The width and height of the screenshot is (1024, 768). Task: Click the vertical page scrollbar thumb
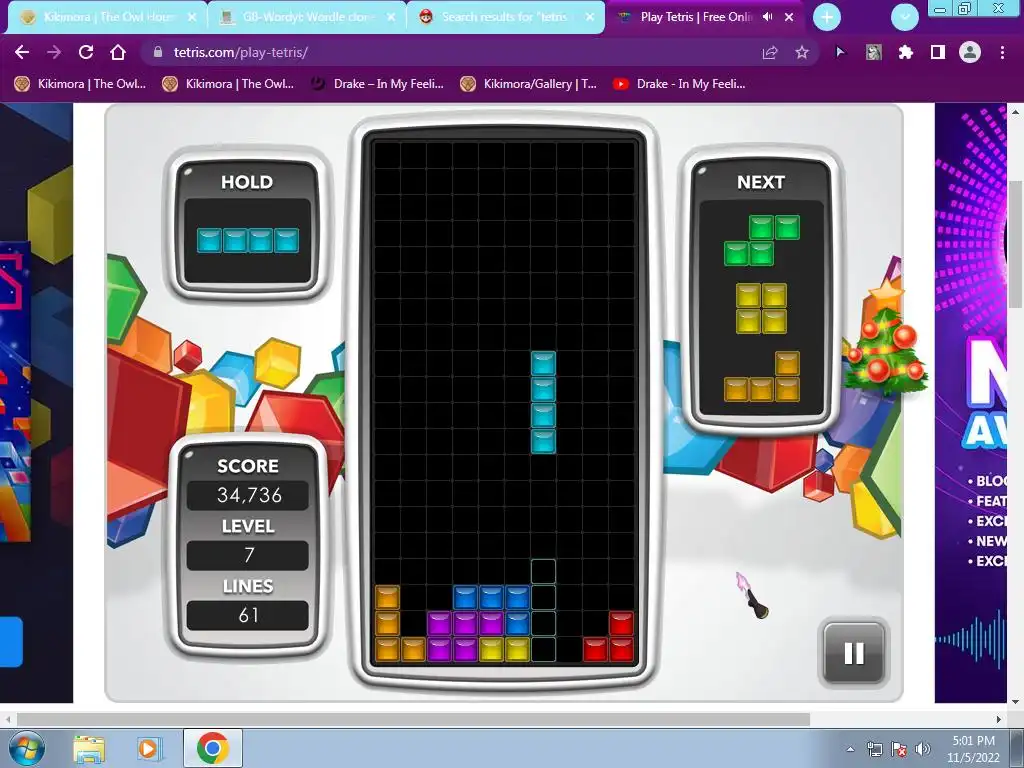coord(1016,242)
